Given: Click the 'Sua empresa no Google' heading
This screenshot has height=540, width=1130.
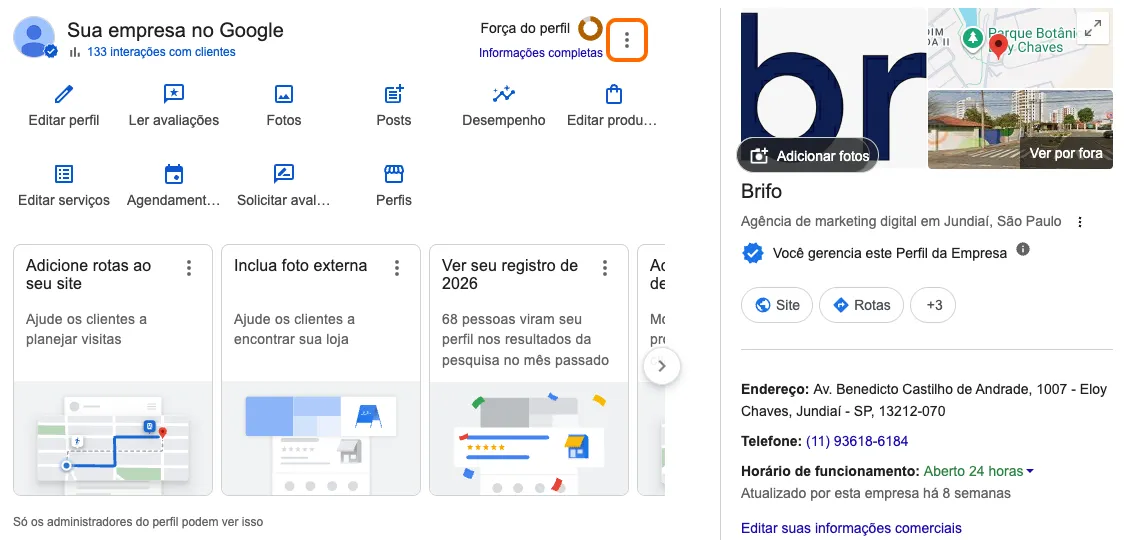Looking at the screenshot, I should (175, 30).
